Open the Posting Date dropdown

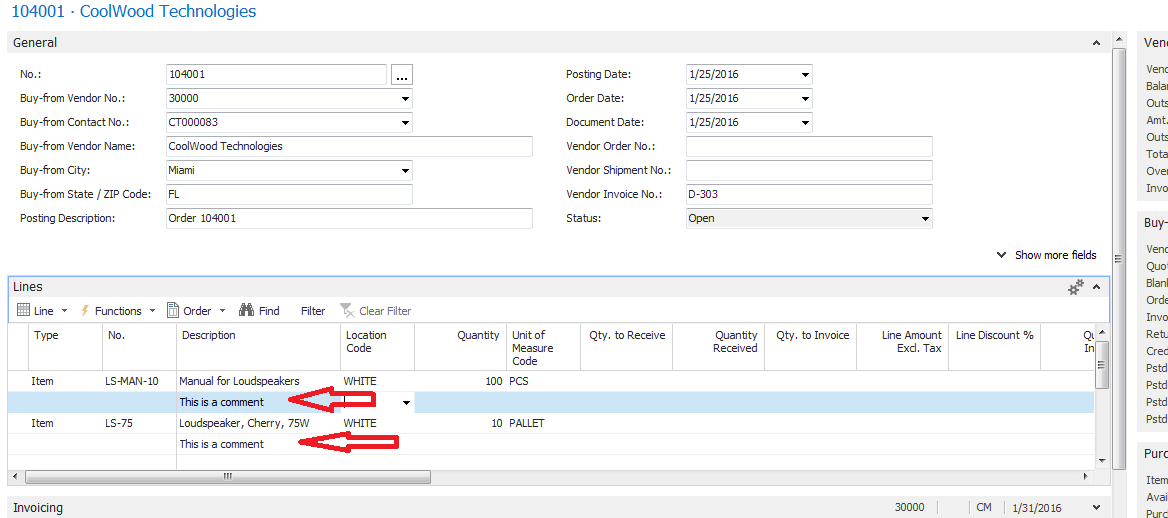tap(805, 75)
